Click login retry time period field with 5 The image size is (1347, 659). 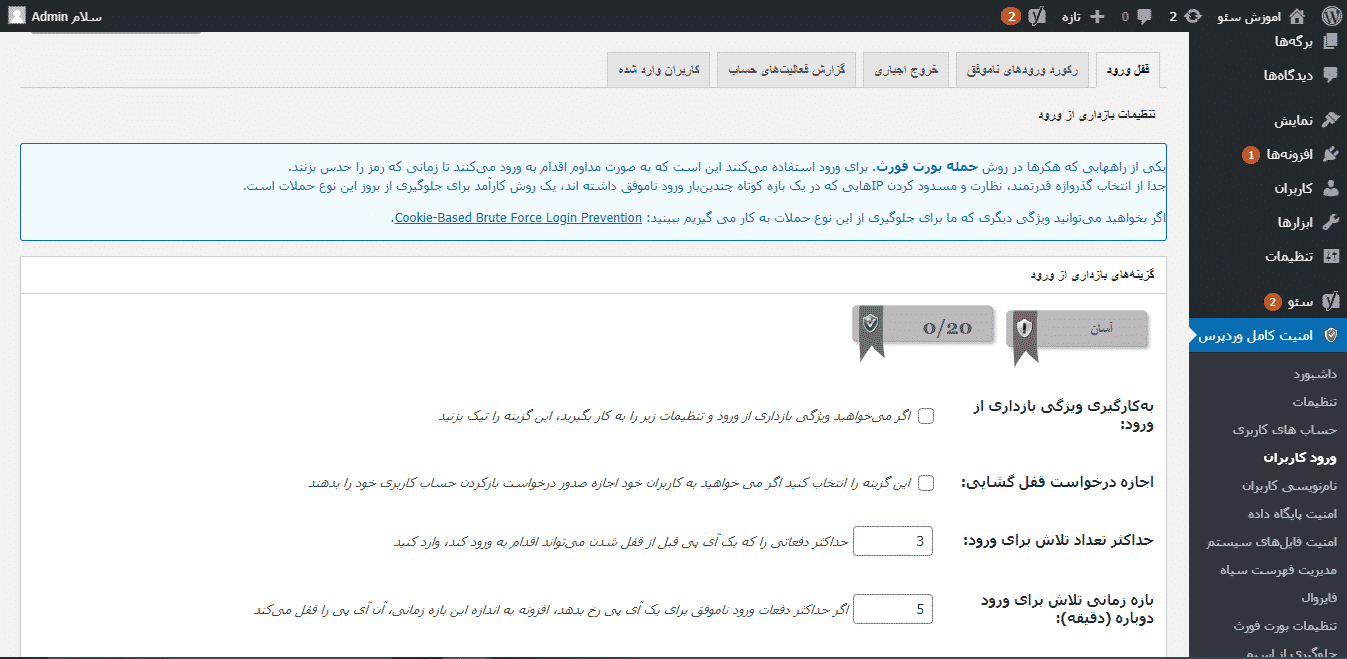(893, 608)
